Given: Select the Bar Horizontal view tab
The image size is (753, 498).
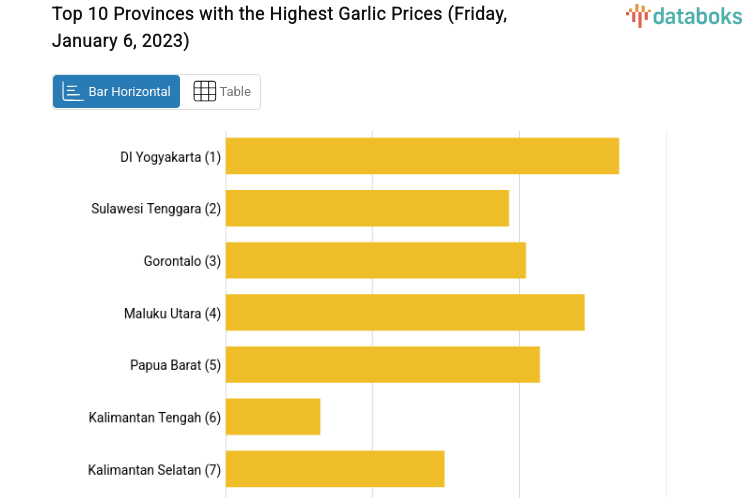Looking at the screenshot, I should point(117,91).
